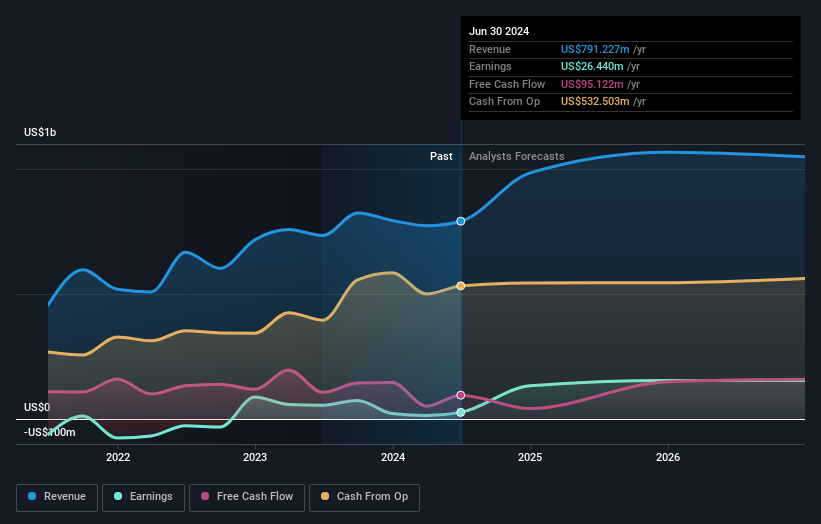Screen dimensions: 821x524
Task: Click the US$791.227m revenue value
Action: (x=595, y=49)
